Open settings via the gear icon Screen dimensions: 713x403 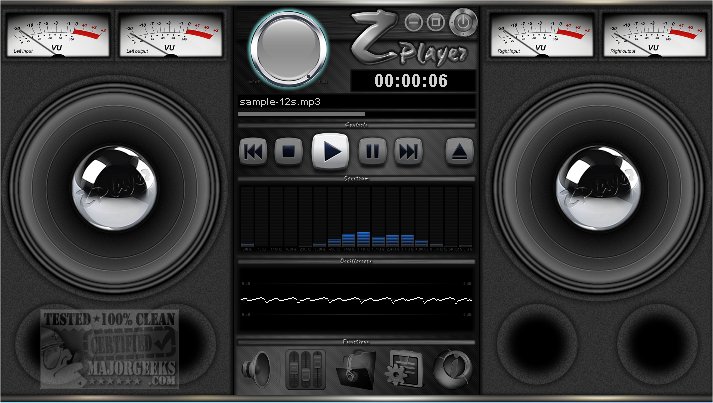pyautogui.click(x=404, y=369)
